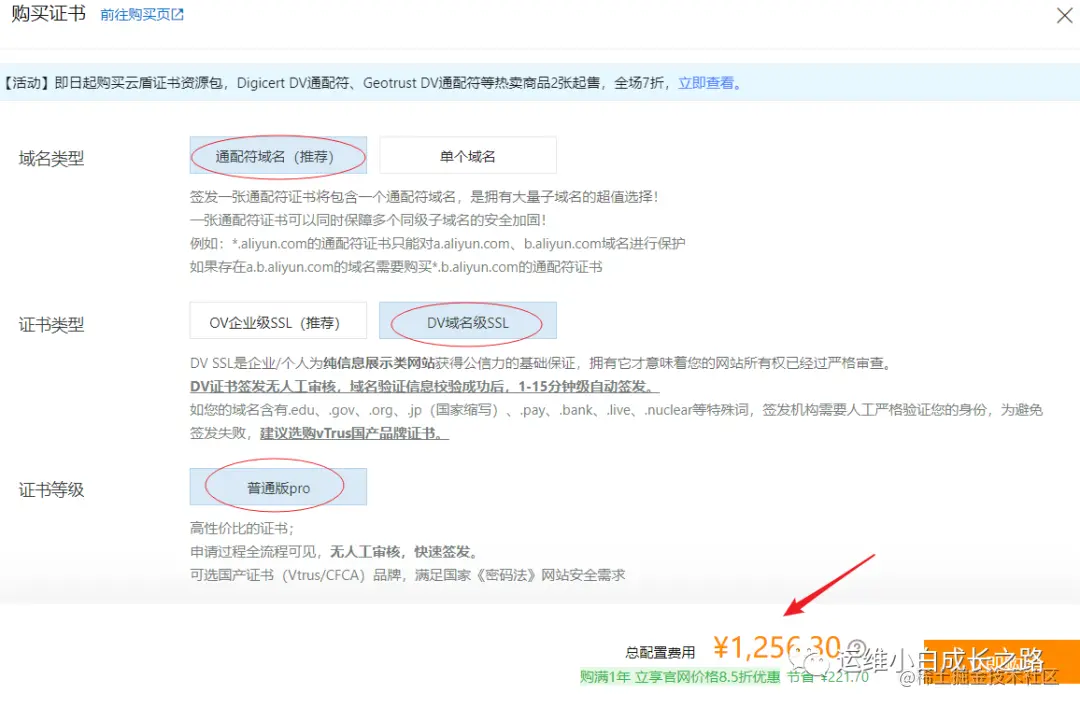Select the 单个域名 option

[468, 155]
